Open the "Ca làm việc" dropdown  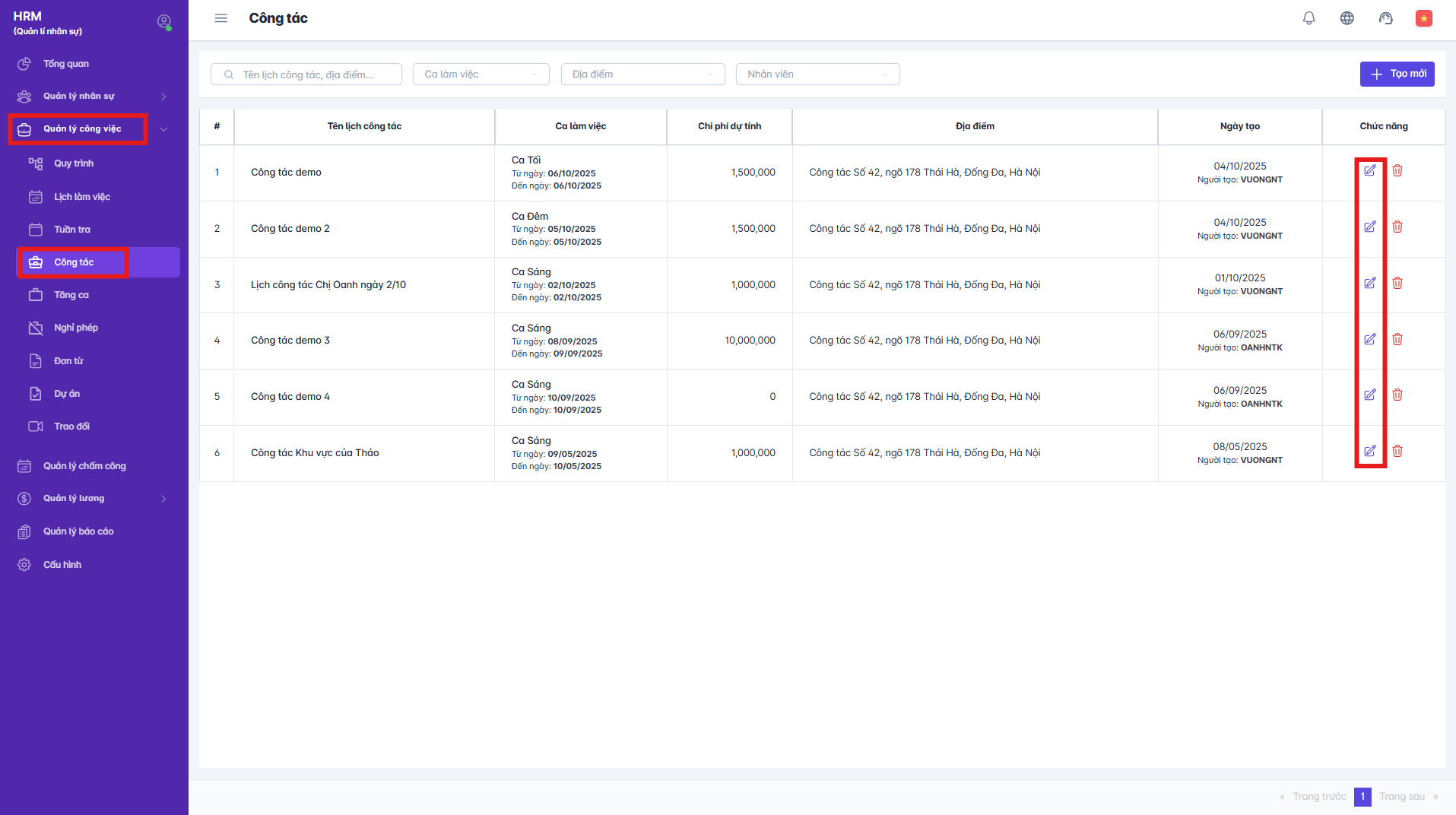[481, 75]
